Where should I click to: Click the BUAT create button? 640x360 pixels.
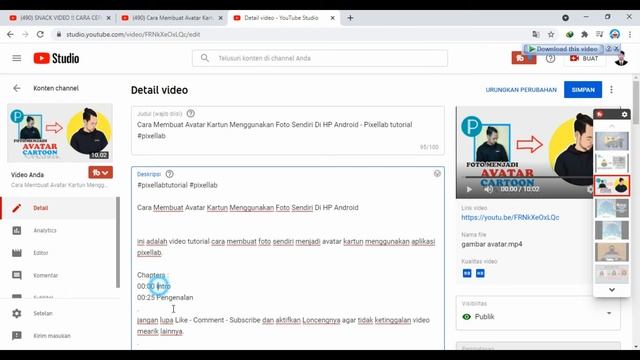tap(585, 58)
